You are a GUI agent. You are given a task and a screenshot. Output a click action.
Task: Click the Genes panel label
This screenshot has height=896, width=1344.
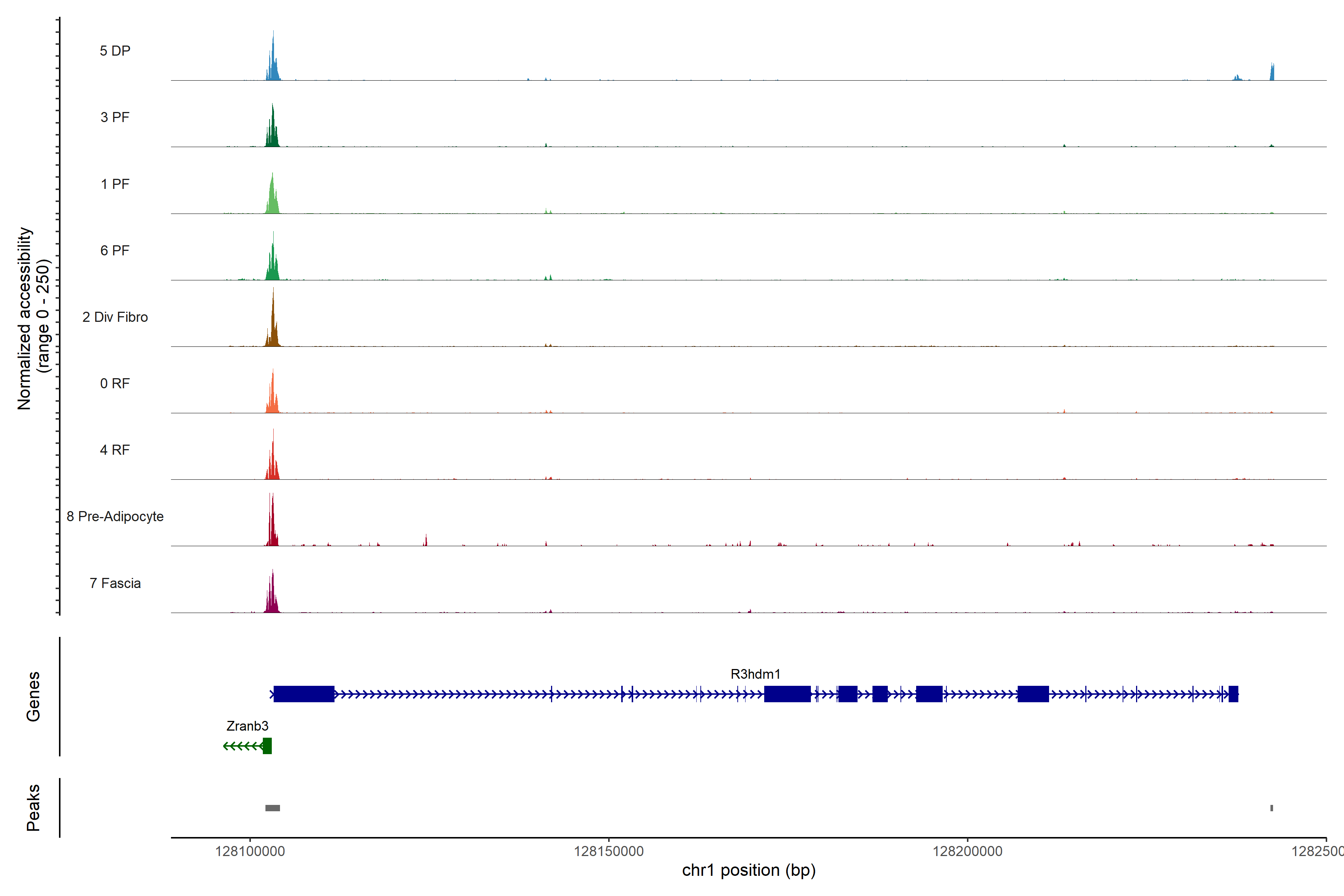[33, 697]
